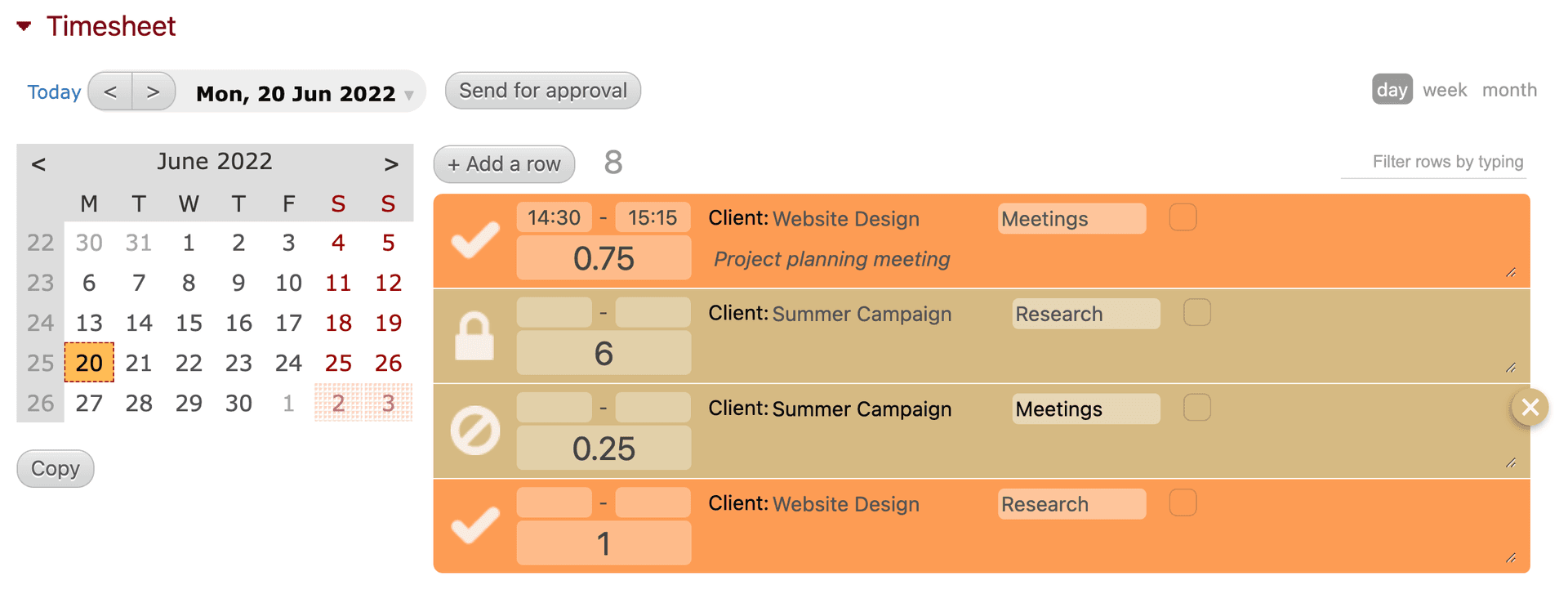
Task: Go to the previous day with the left arrow
Action: [110, 92]
